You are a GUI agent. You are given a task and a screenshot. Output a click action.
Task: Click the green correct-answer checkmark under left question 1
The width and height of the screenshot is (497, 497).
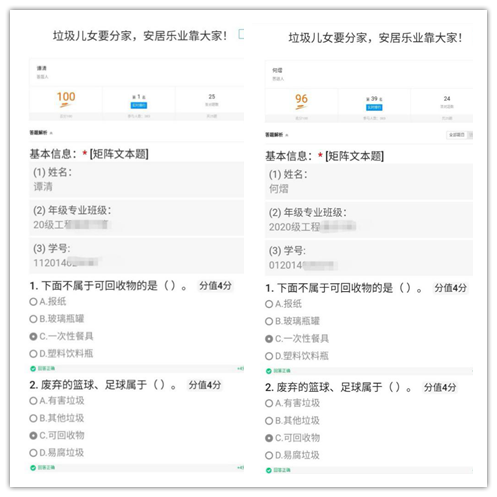point(33,369)
